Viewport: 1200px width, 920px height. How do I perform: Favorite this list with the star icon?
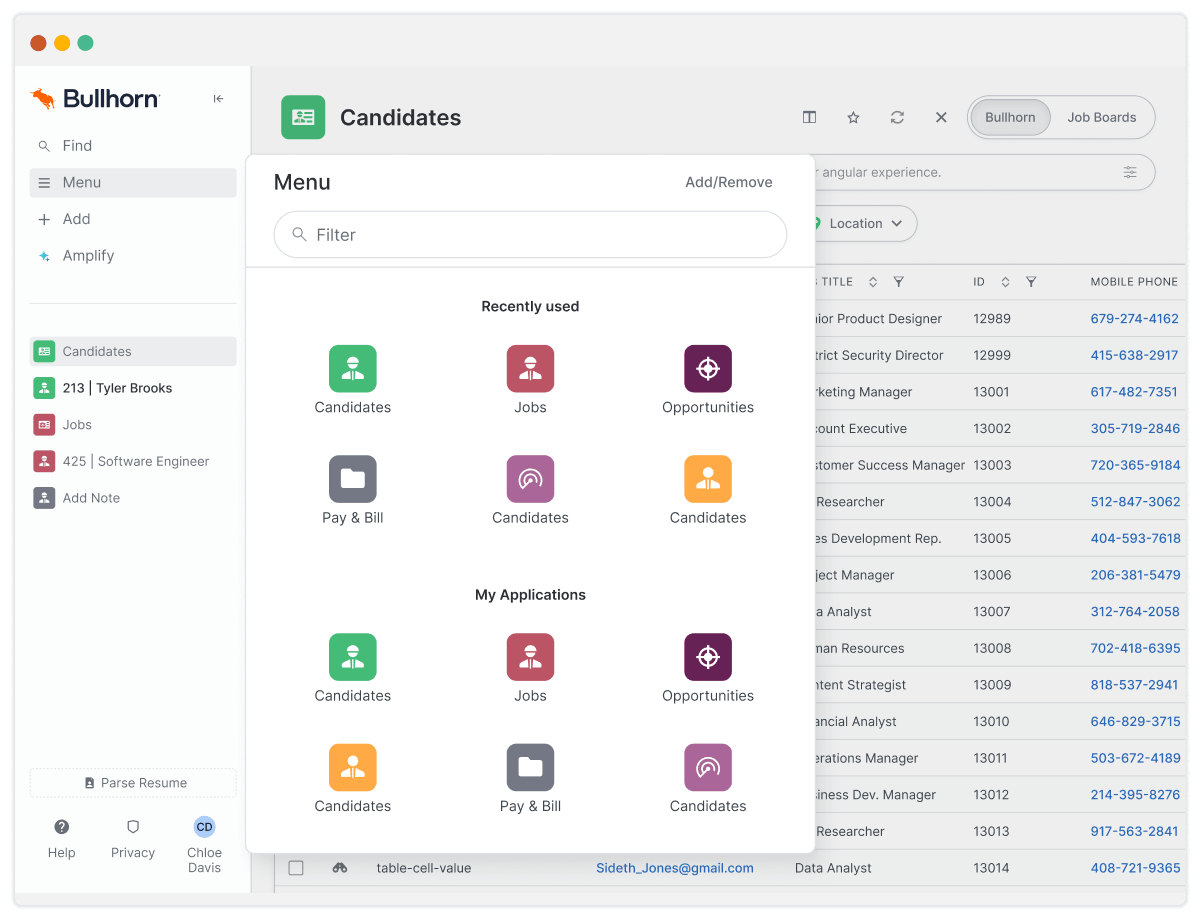coord(854,117)
